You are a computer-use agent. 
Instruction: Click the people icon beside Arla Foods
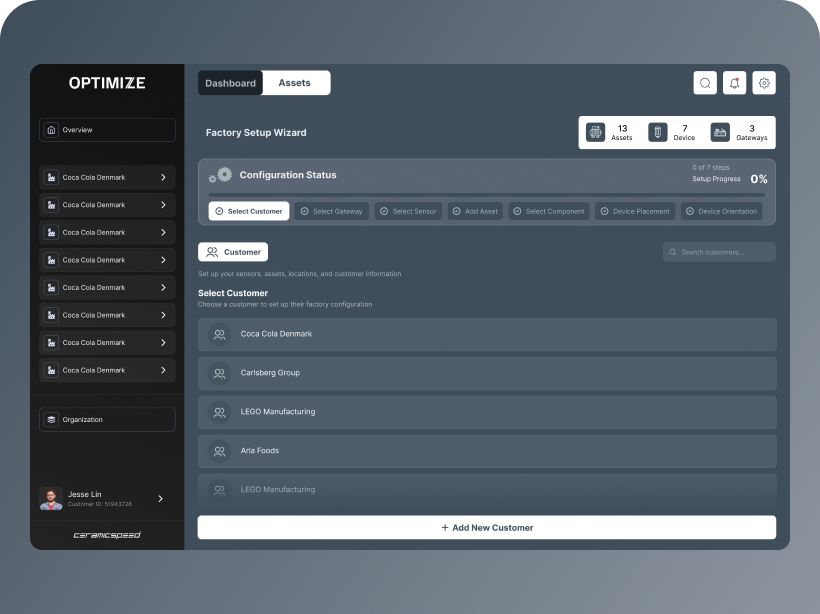[220, 451]
